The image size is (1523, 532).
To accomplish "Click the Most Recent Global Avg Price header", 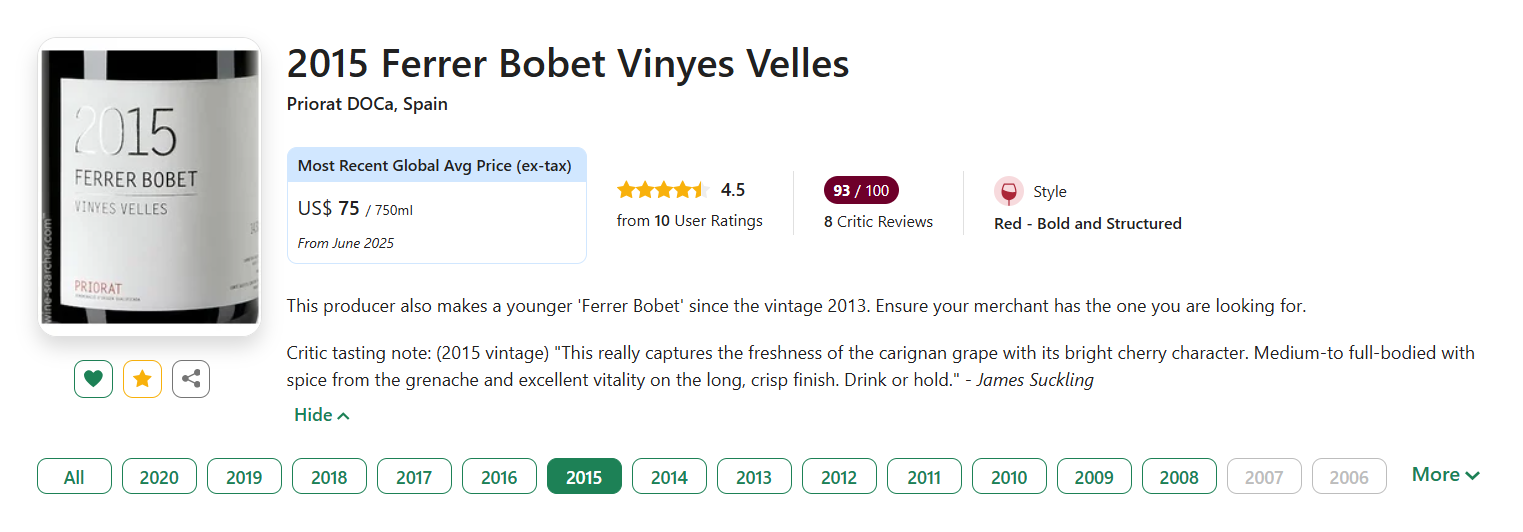I will (436, 165).
